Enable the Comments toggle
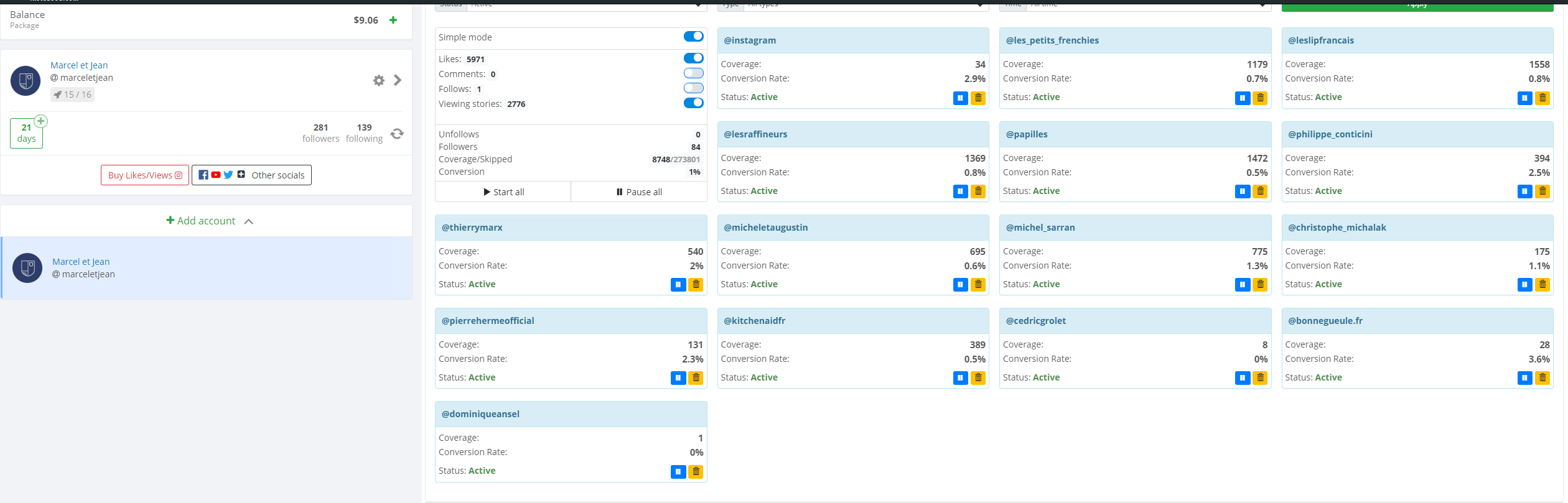1568x503 pixels. click(693, 73)
